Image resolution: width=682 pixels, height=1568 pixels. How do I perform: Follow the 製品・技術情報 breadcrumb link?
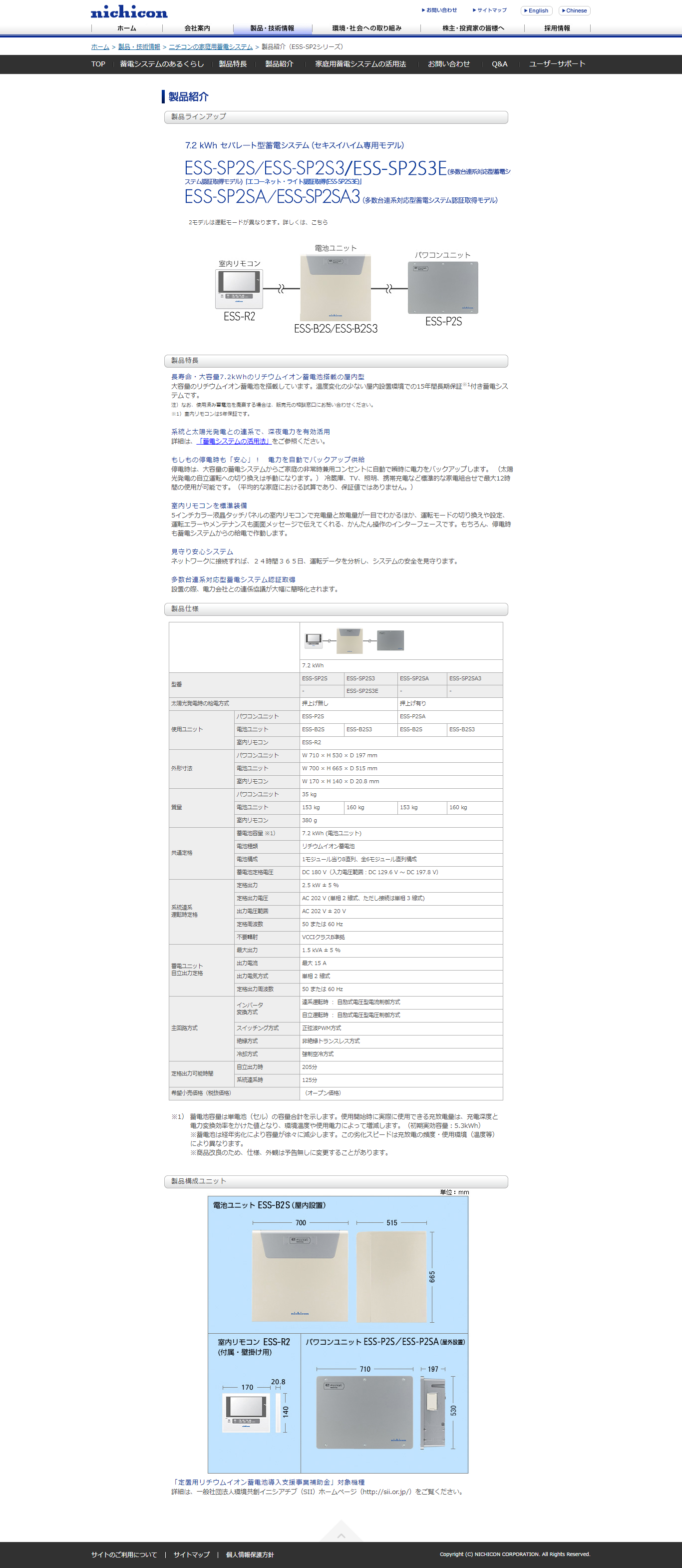(139, 47)
